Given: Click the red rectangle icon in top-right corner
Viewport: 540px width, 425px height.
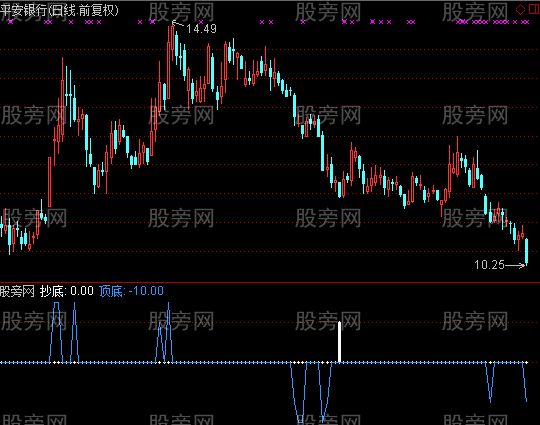Looking at the screenshot, I should pyautogui.click(x=534, y=9).
